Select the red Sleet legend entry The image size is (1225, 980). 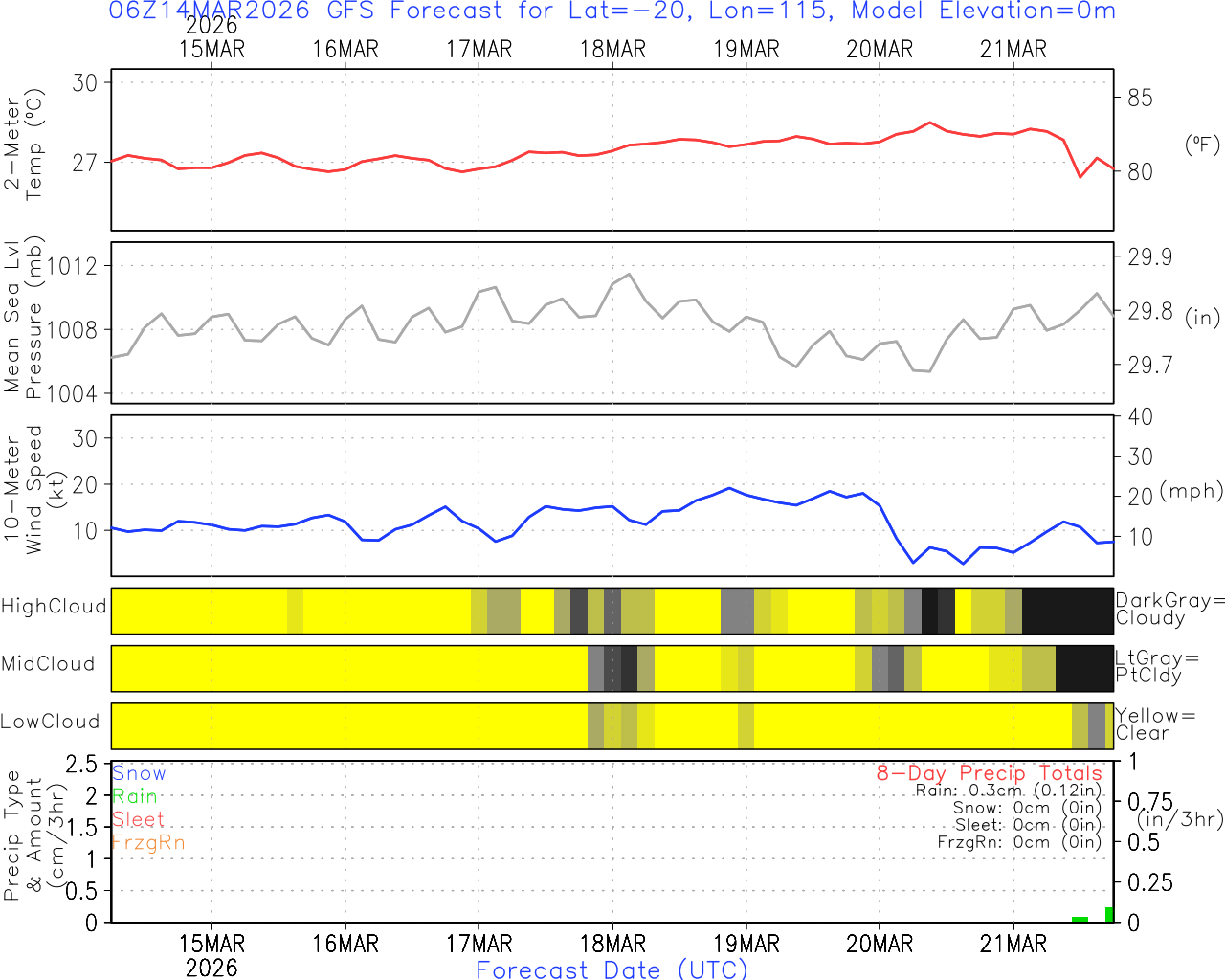pos(138,819)
